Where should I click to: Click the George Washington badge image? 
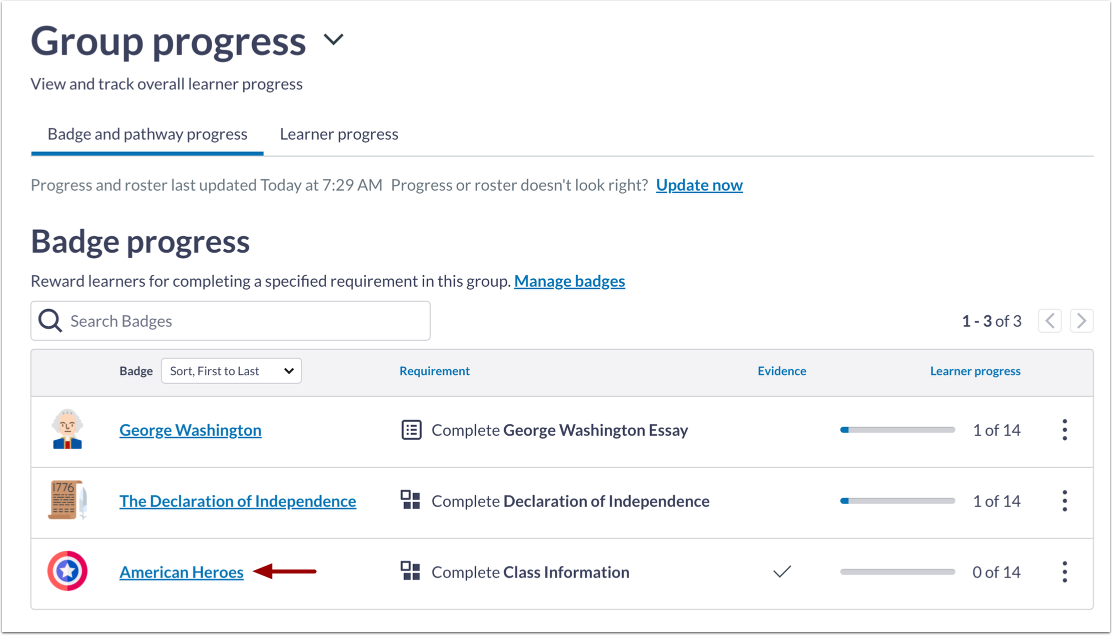click(x=67, y=430)
